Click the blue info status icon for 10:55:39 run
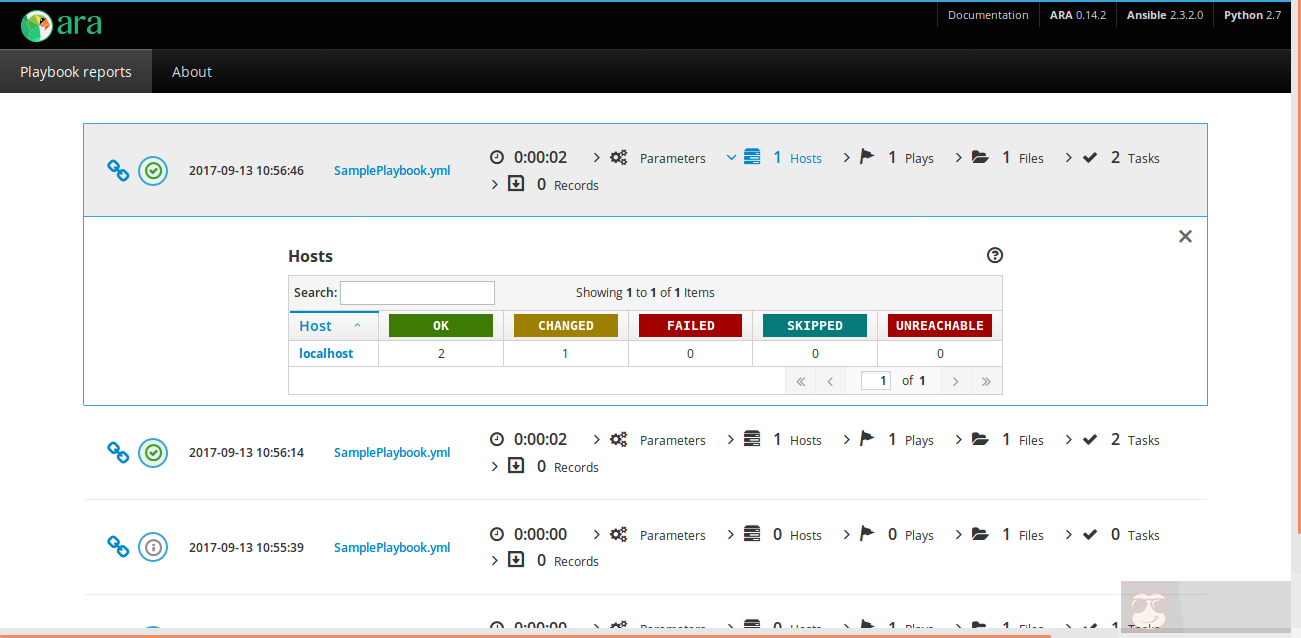1301x638 pixels. pos(152,546)
